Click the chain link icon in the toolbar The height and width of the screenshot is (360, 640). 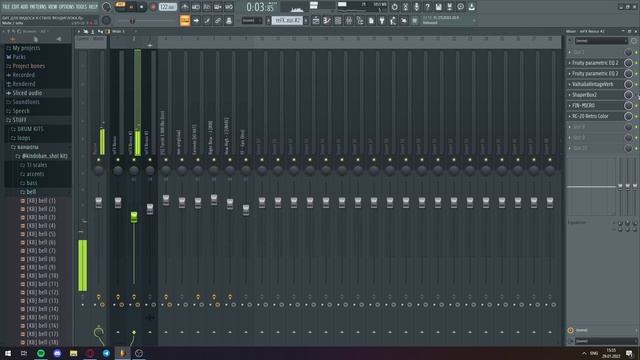218,20
